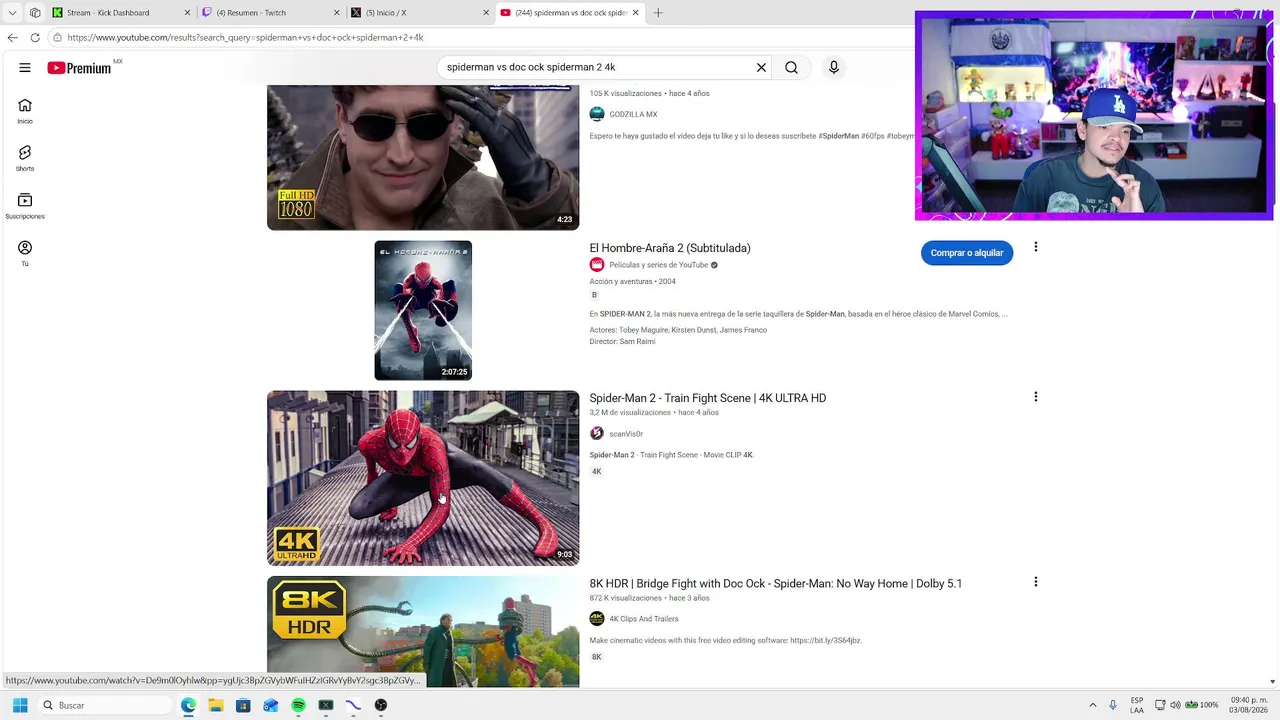This screenshot has width=1280, height=720.
Task: Open options menu for El Hombre-Araña 2
Action: pos(1036,247)
